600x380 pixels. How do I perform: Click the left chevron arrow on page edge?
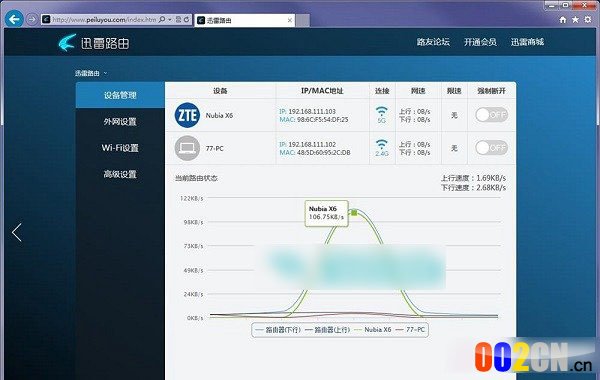click(16, 232)
